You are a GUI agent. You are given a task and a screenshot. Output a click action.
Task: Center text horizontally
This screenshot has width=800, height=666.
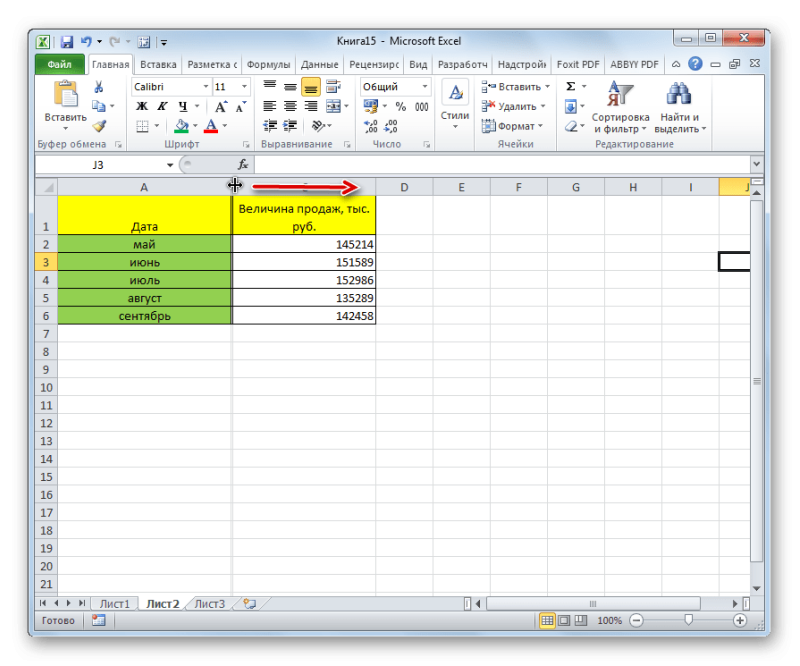point(290,106)
